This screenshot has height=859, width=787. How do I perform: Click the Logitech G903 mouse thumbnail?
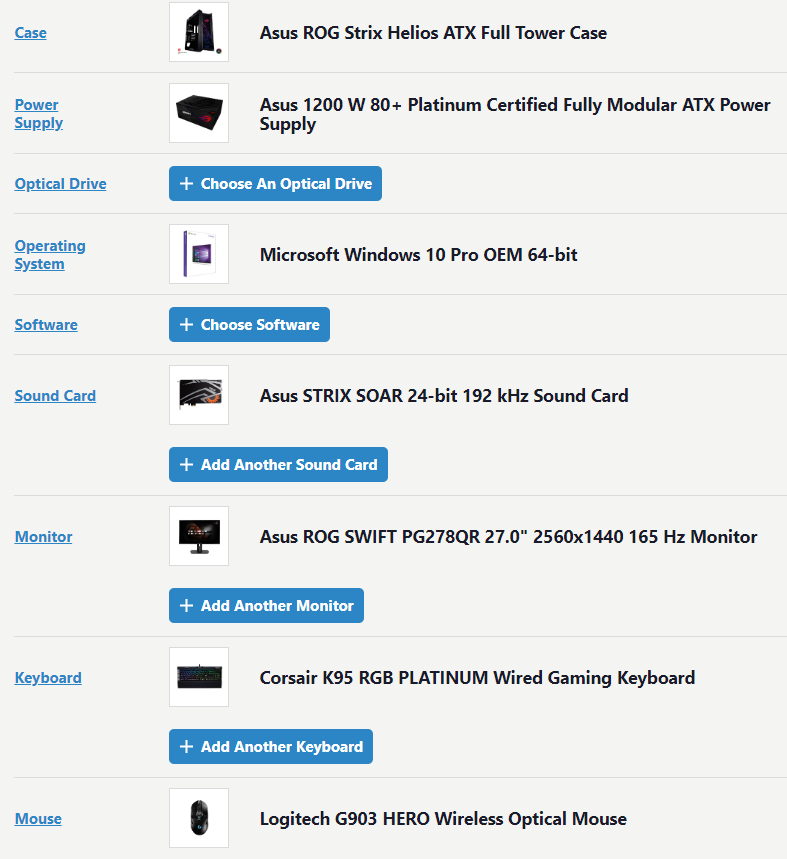(x=199, y=818)
